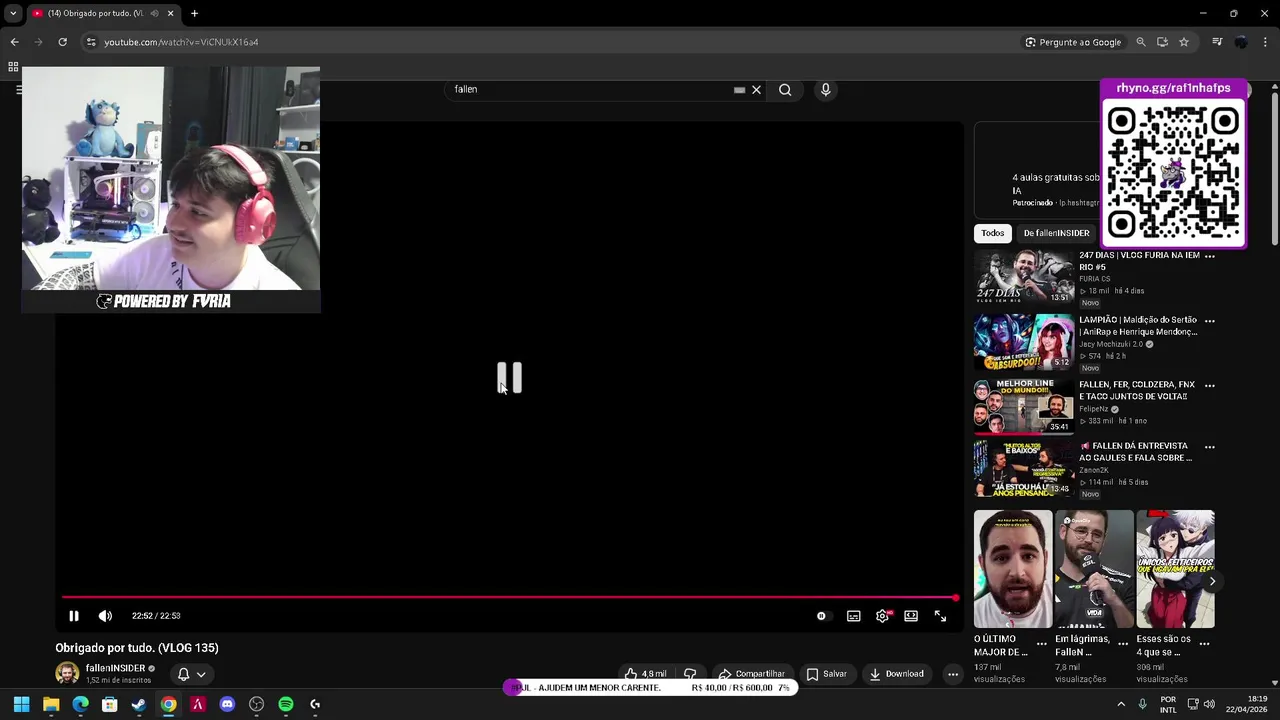This screenshot has height=720, width=1280.
Task: Save the video with Salvar button
Action: [x=827, y=674]
